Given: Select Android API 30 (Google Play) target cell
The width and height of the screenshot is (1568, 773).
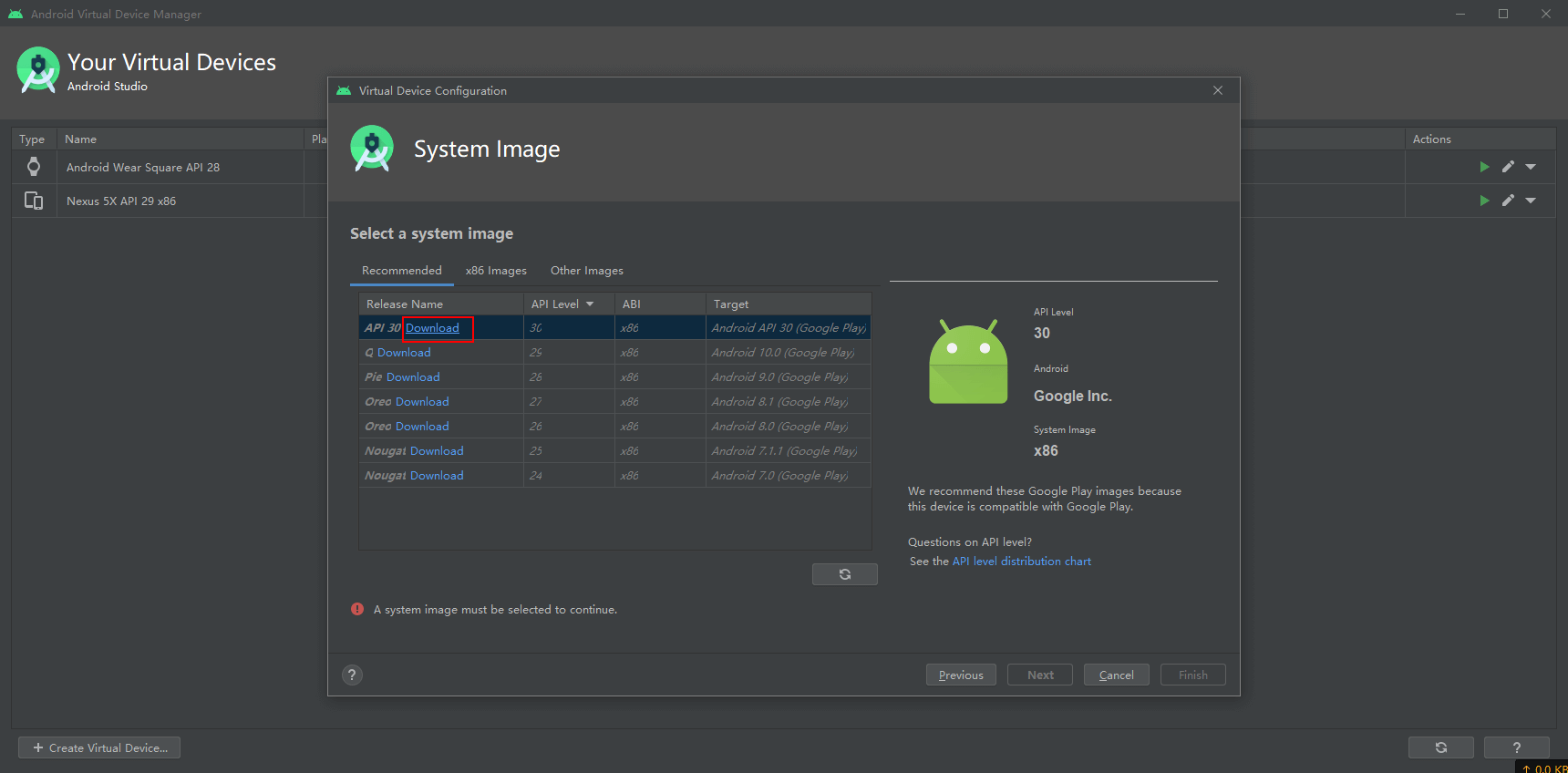Looking at the screenshot, I should coord(789,328).
